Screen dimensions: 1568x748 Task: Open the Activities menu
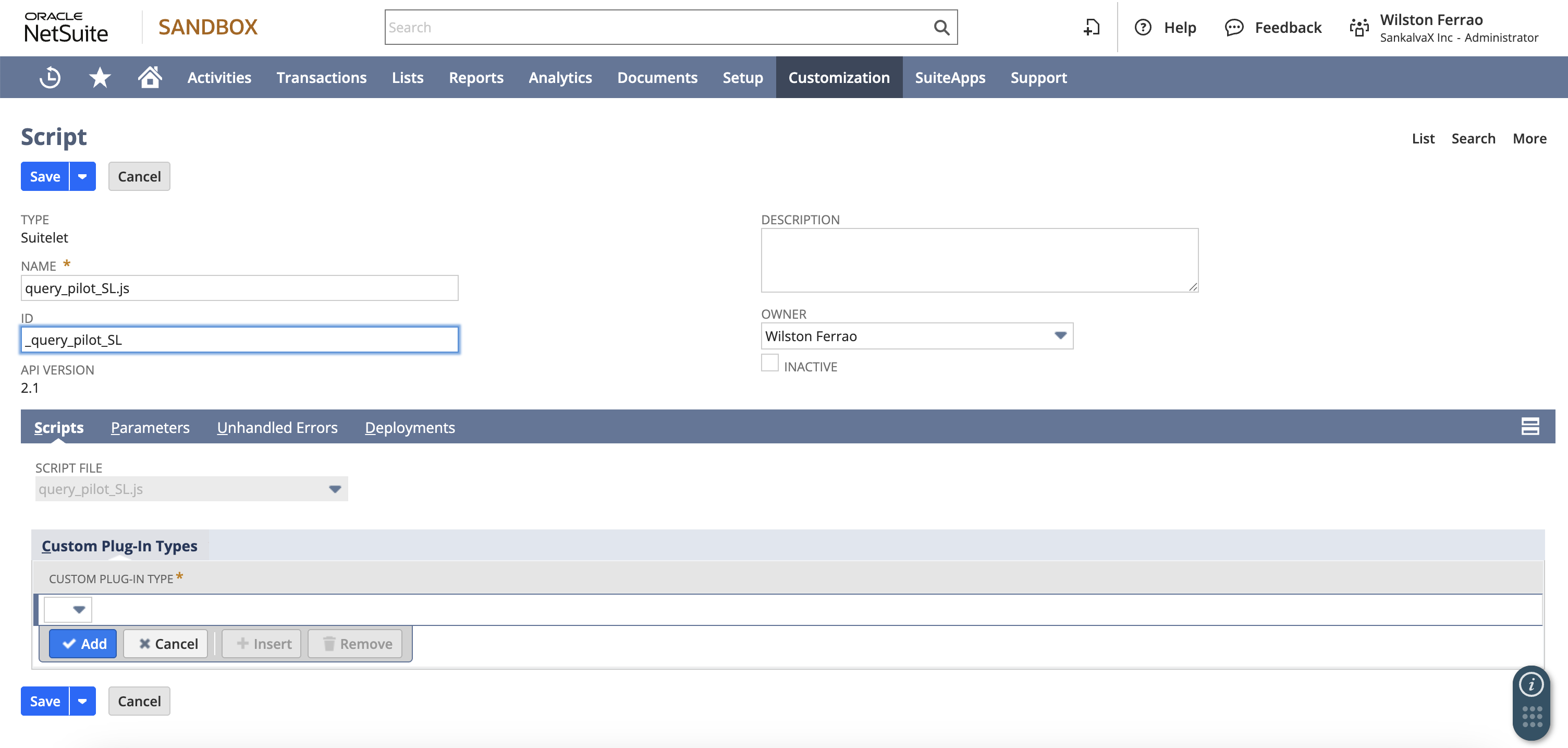219,77
